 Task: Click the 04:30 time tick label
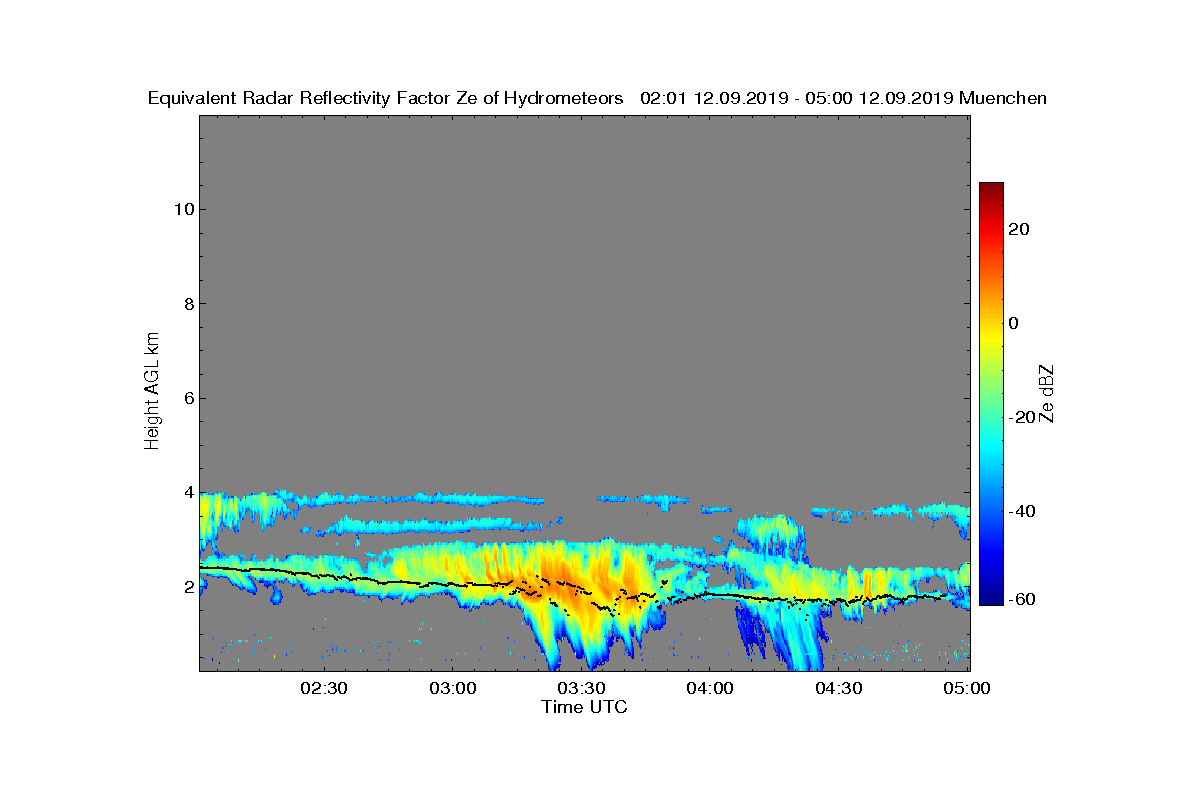click(x=839, y=688)
